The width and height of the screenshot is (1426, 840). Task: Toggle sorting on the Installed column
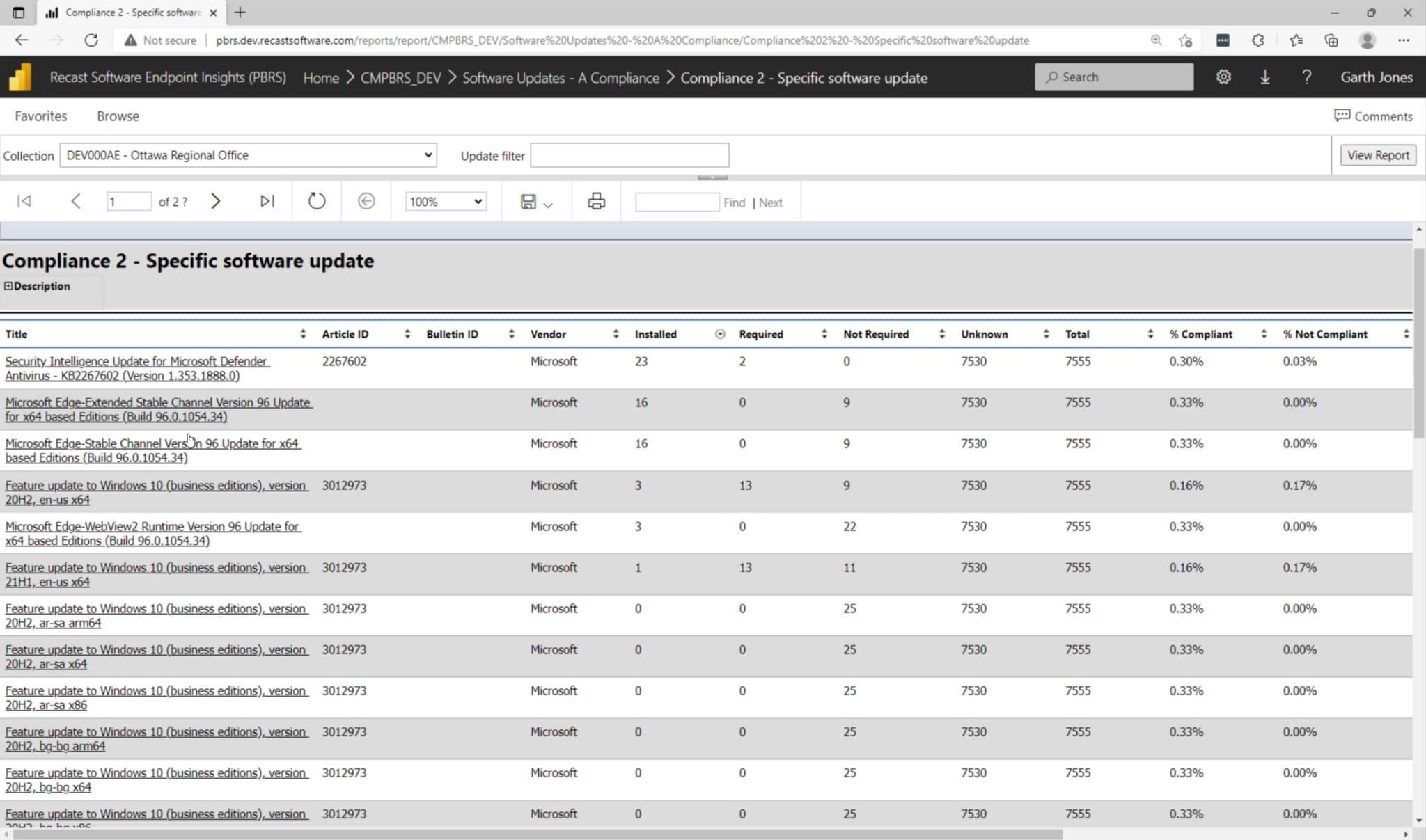(x=719, y=334)
